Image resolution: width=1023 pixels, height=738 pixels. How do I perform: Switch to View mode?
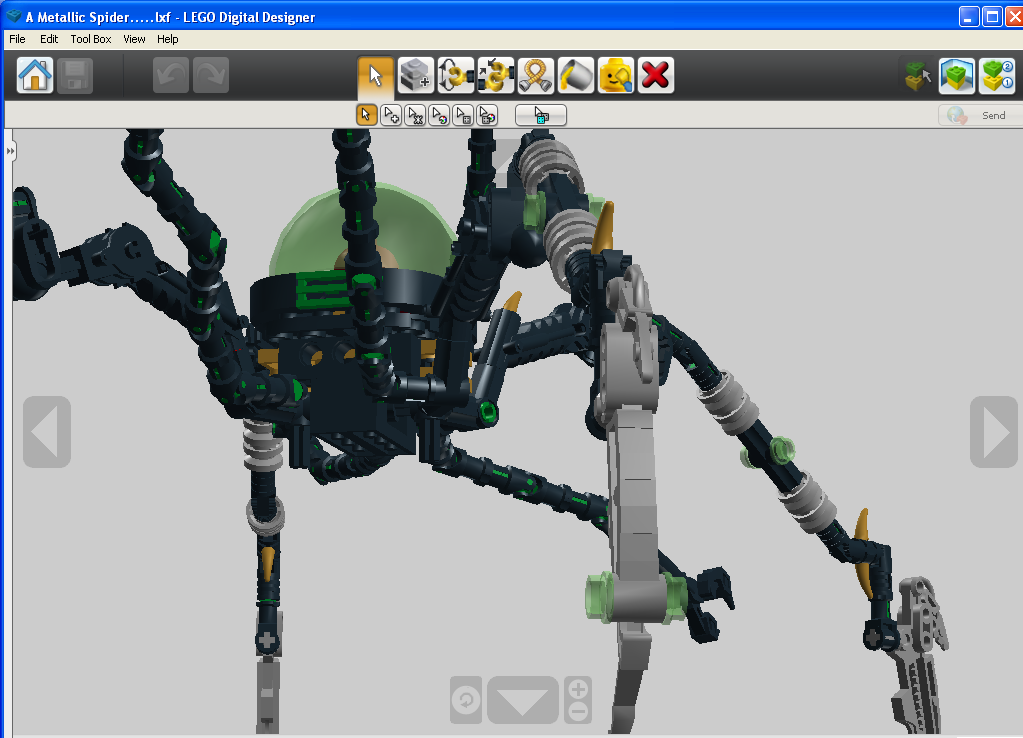pos(956,74)
